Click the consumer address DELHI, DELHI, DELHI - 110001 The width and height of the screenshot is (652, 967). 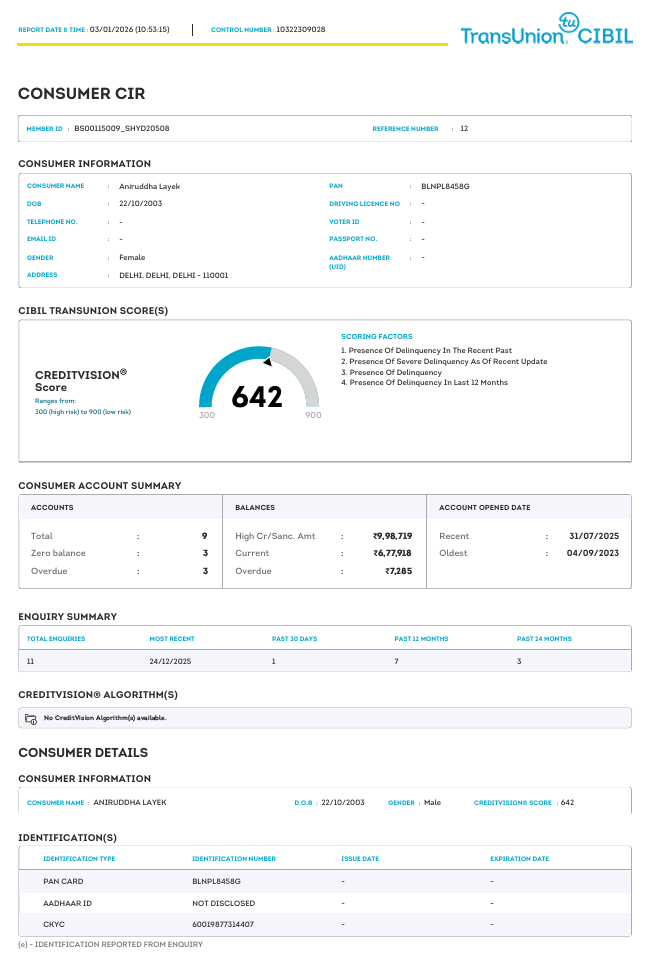[173, 275]
